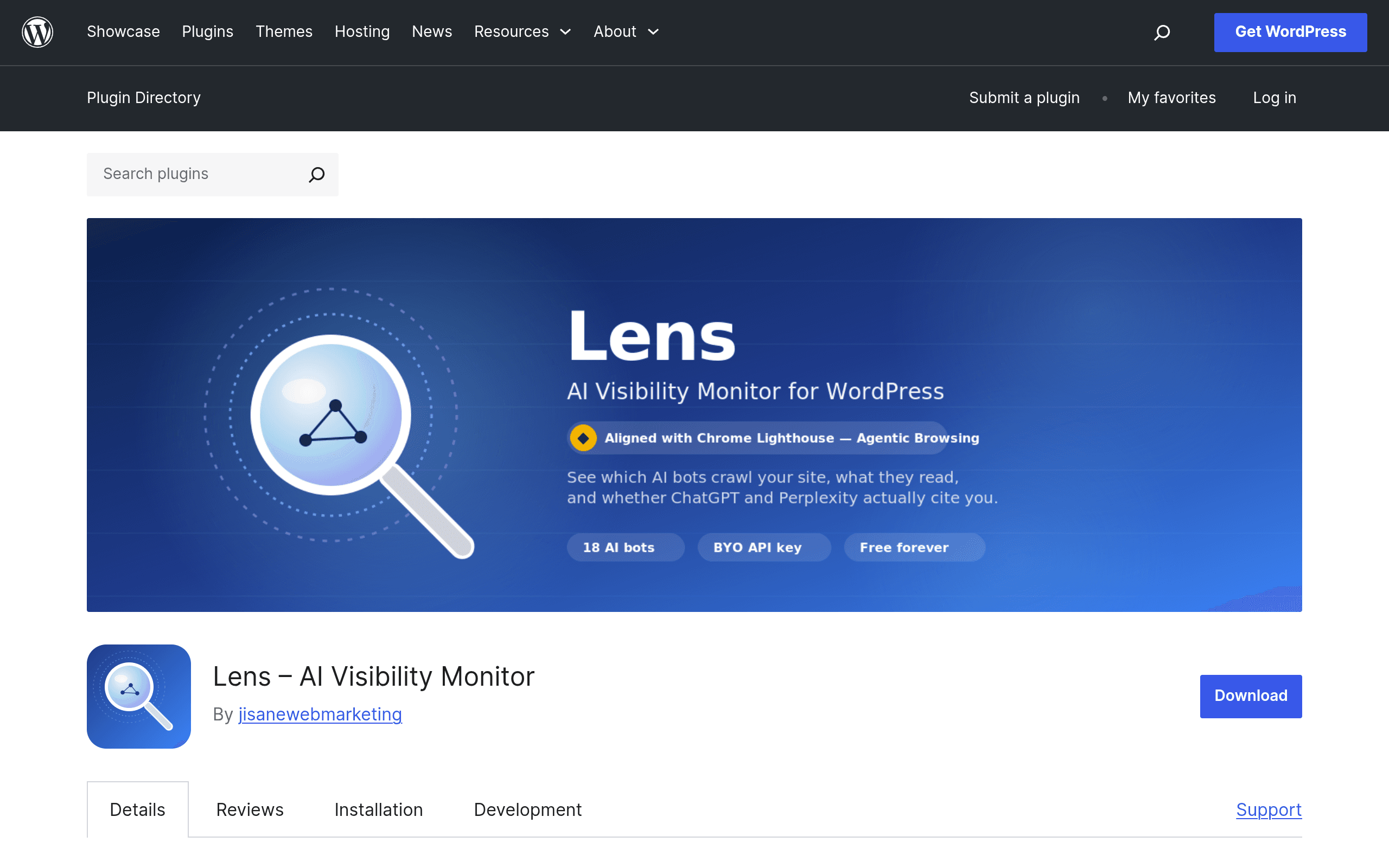The image size is (1389, 868).
Task: Open the jisanewebmarketing author link
Action: [320, 714]
